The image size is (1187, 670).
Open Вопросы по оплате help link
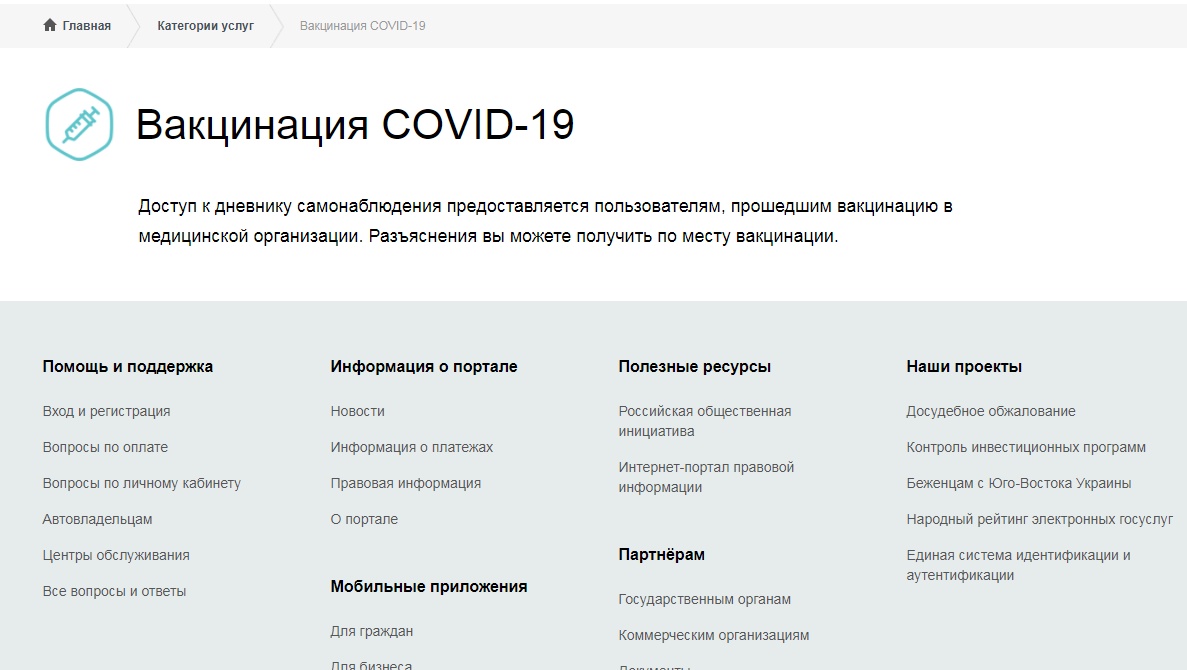pyautogui.click(x=105, y=447)
